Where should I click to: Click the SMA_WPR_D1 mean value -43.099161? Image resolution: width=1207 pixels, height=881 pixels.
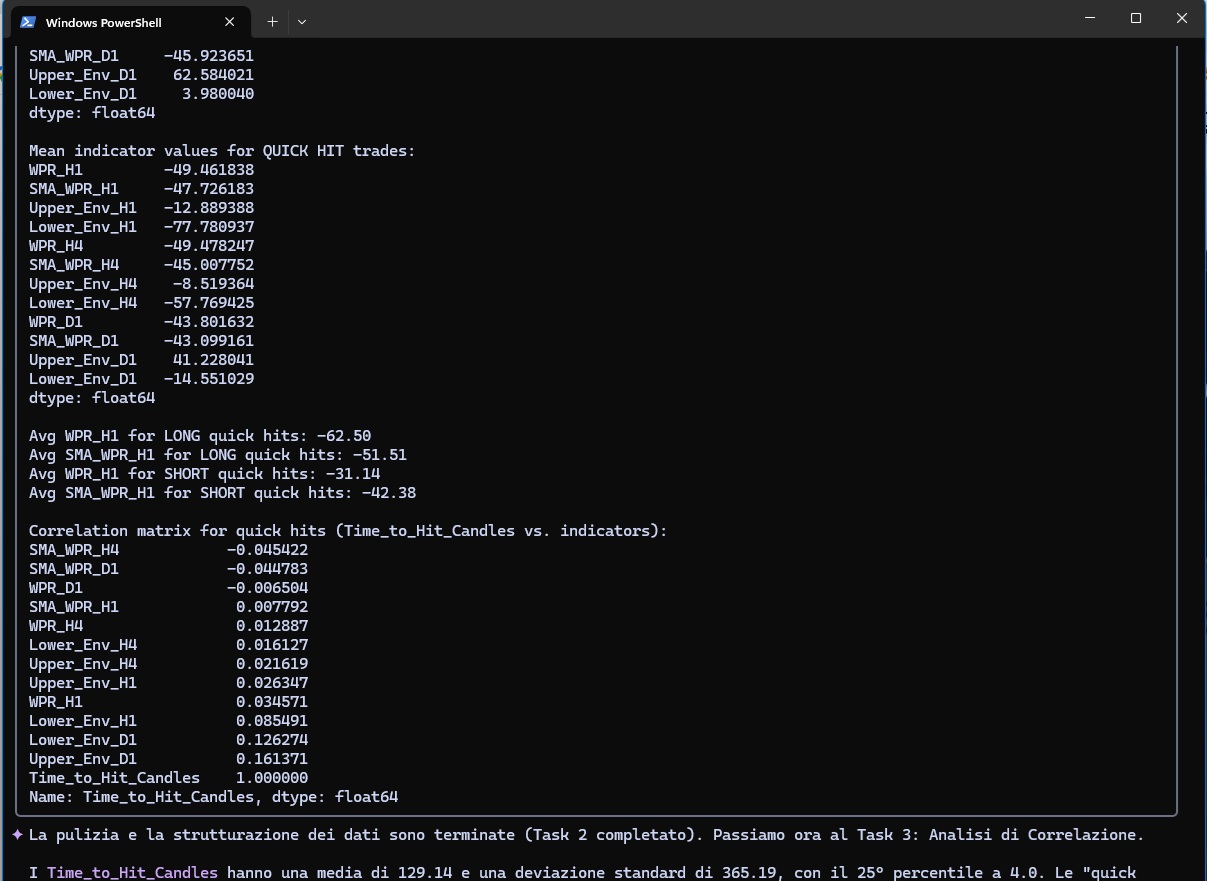[209, 341]
